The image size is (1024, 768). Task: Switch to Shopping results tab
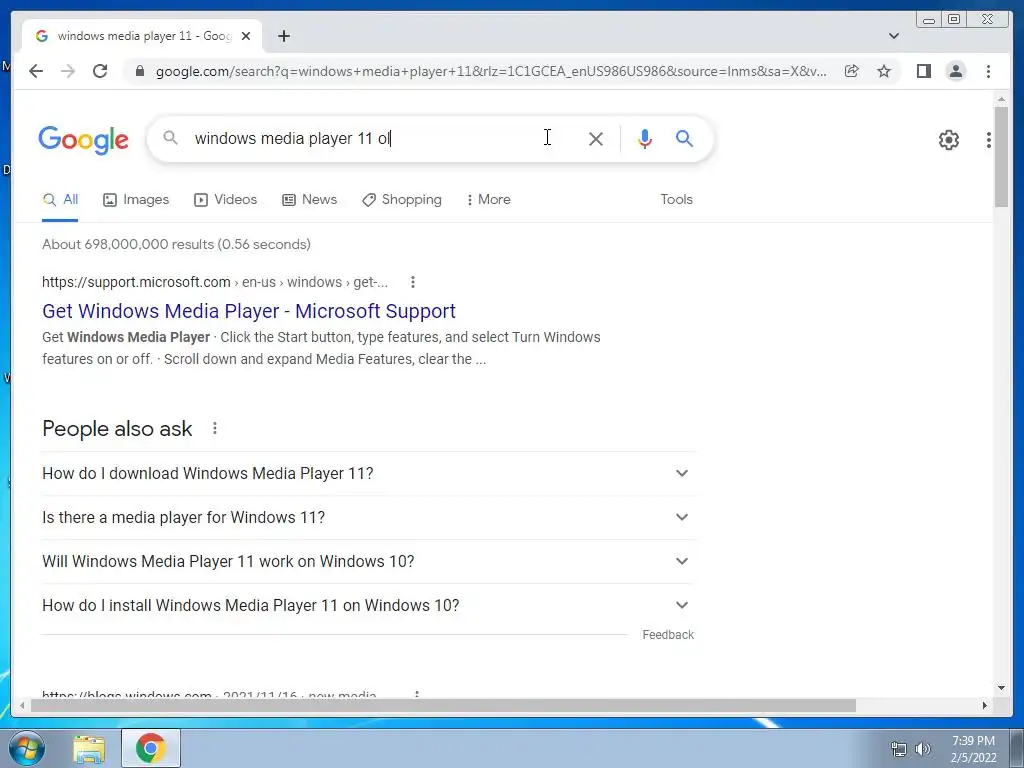(x=402, y=200)
